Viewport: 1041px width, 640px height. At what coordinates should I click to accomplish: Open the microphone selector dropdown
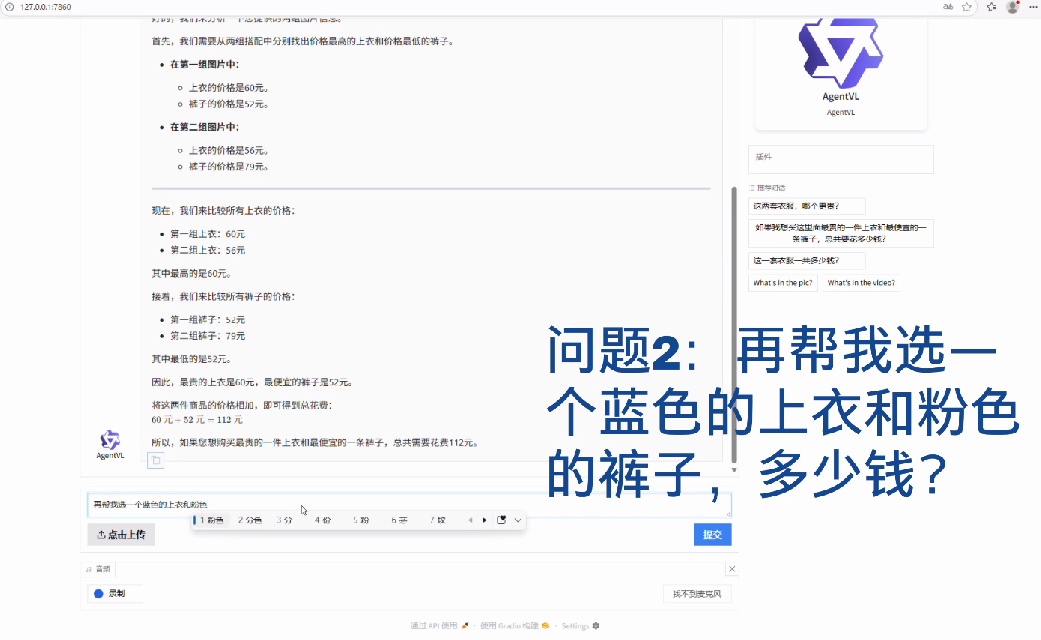point(696,594)
